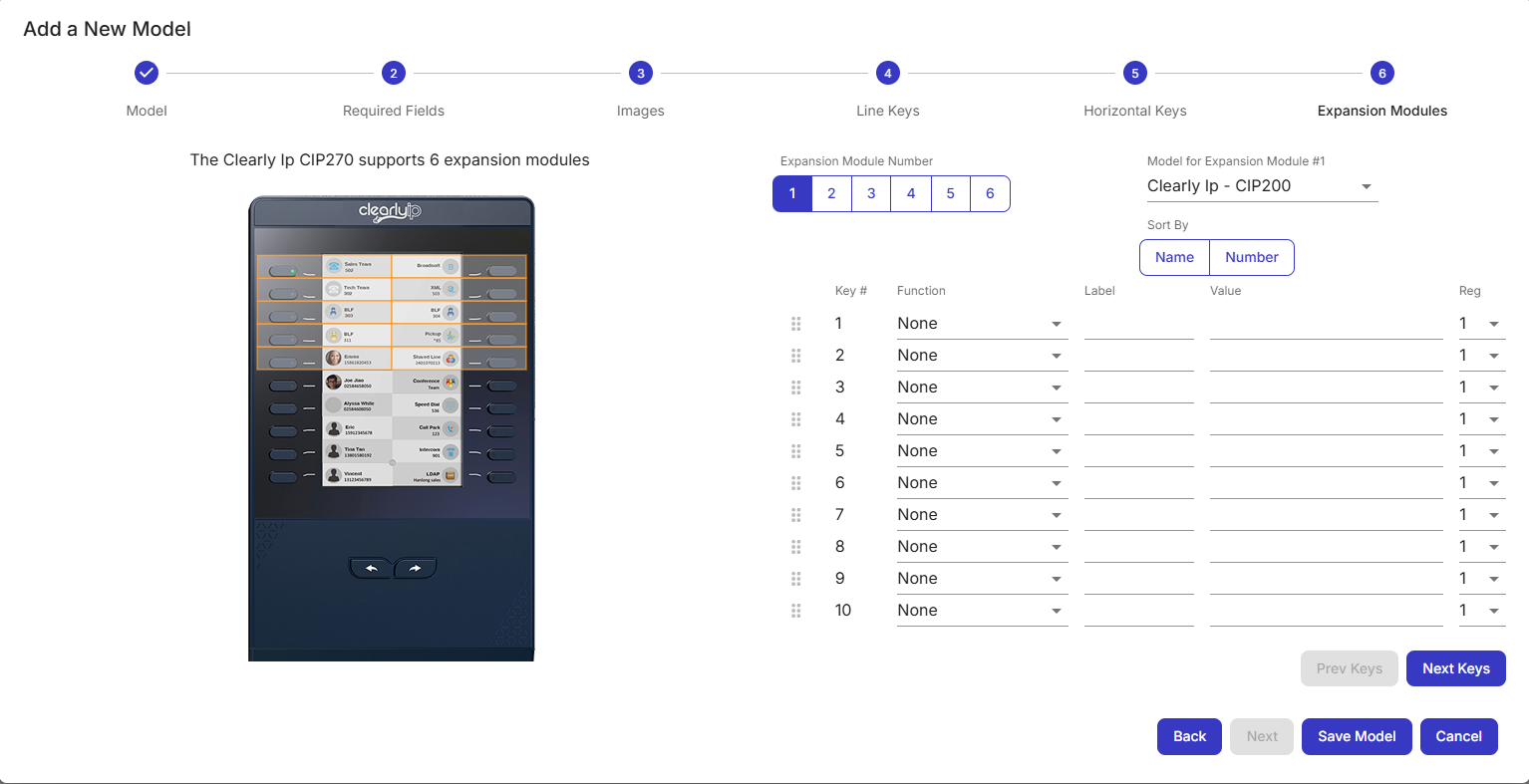Click the drag handle for key 3
Viewport: 1529px width, 784px height.
tap(795, 388)
